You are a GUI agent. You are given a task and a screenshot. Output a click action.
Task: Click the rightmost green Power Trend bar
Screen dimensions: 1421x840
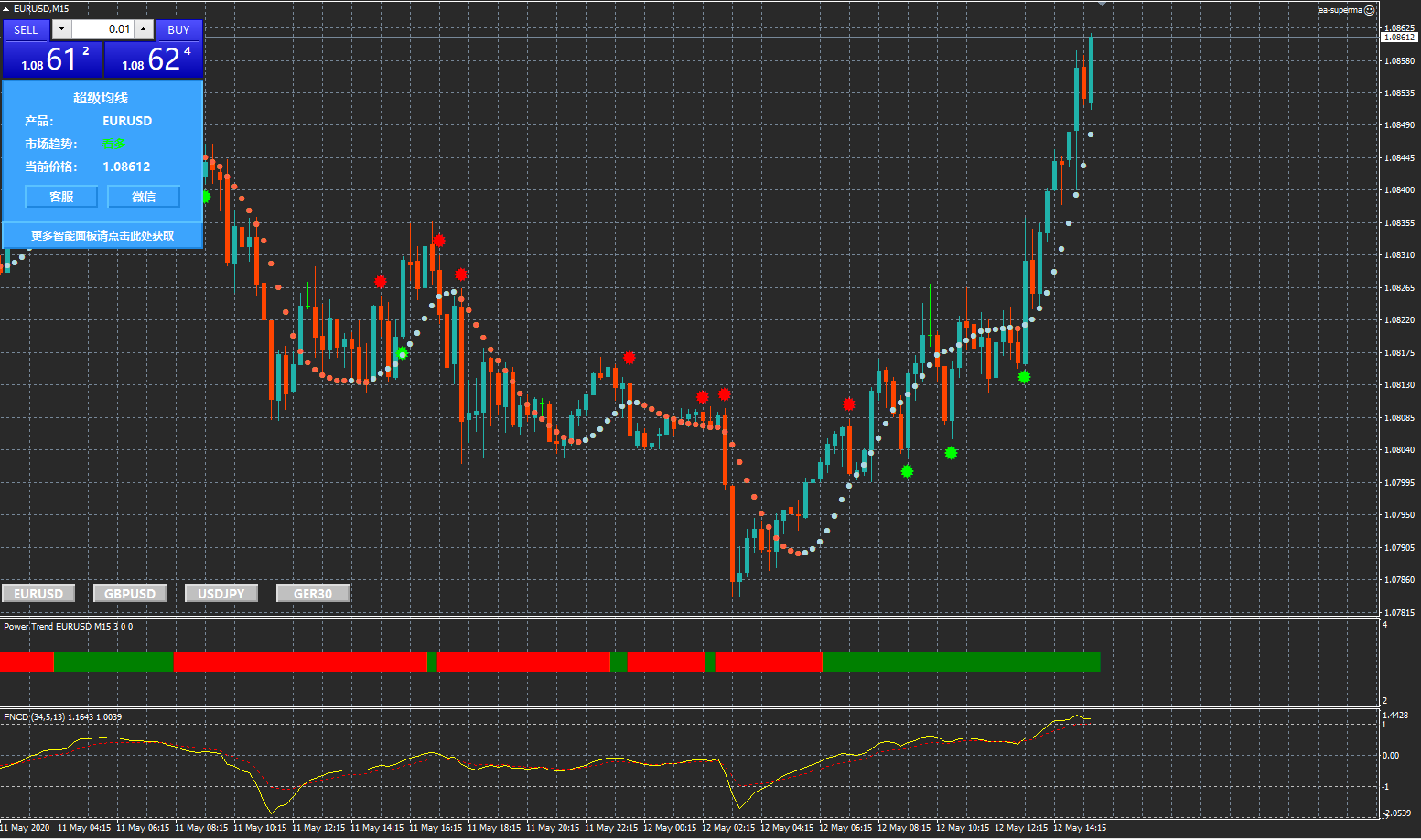pyautogui.click(x=961, y=662)
